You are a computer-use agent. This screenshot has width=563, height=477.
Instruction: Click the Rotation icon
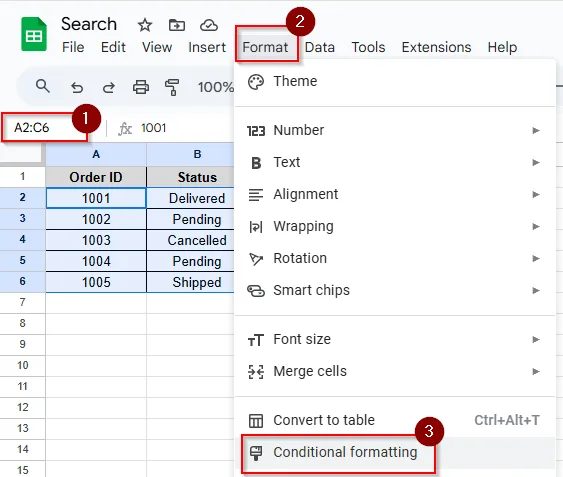[x=256, y=259]
